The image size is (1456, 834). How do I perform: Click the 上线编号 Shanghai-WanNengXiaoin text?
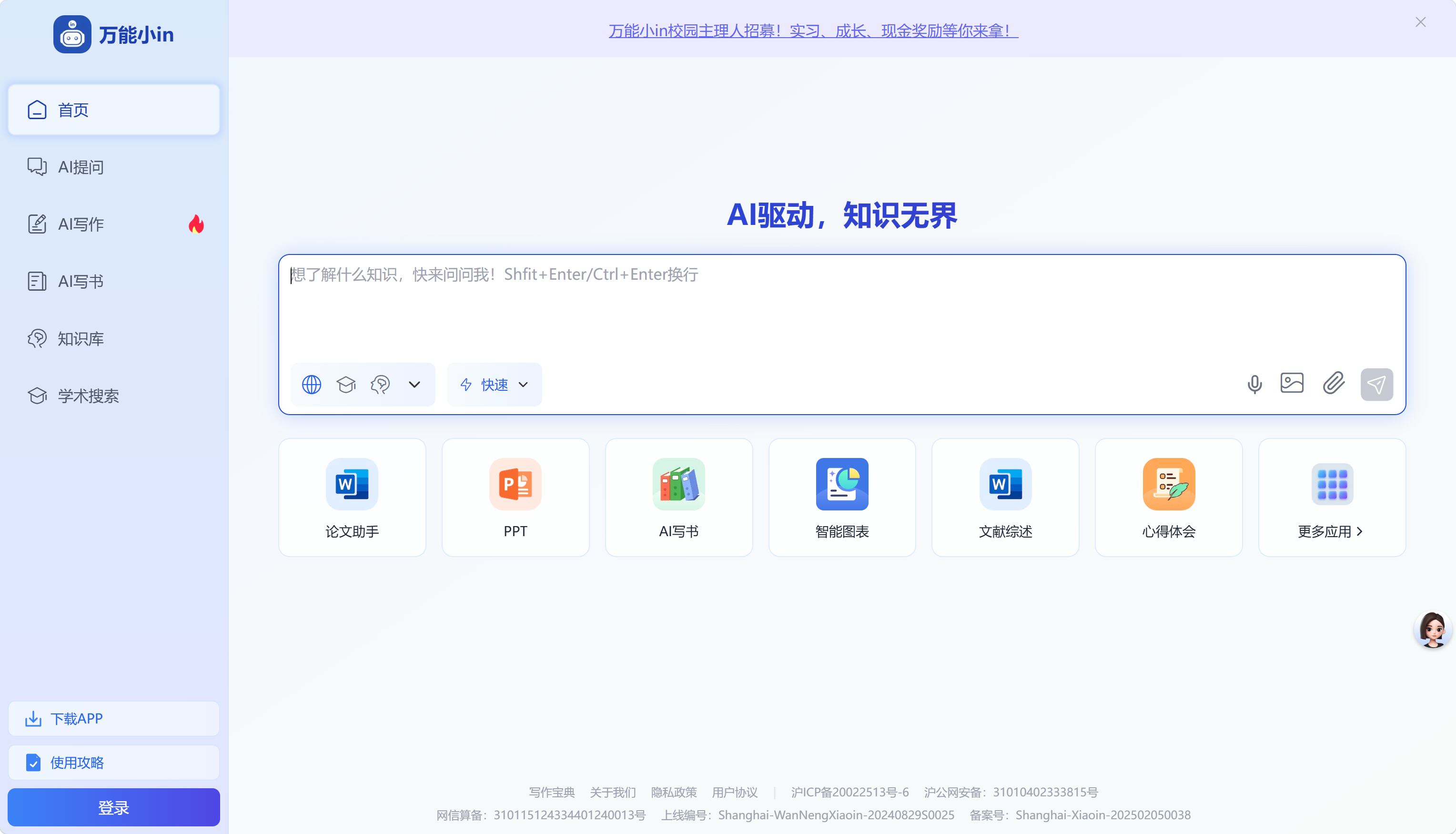[x=808, y=815]
